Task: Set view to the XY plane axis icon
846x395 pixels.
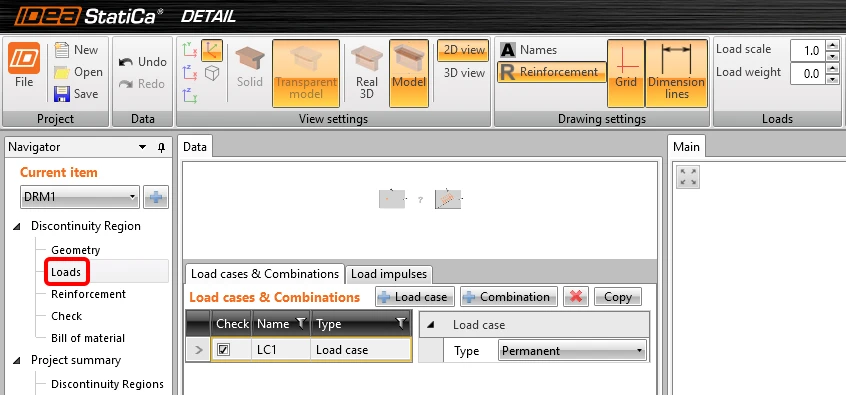Action: [190, 50]
